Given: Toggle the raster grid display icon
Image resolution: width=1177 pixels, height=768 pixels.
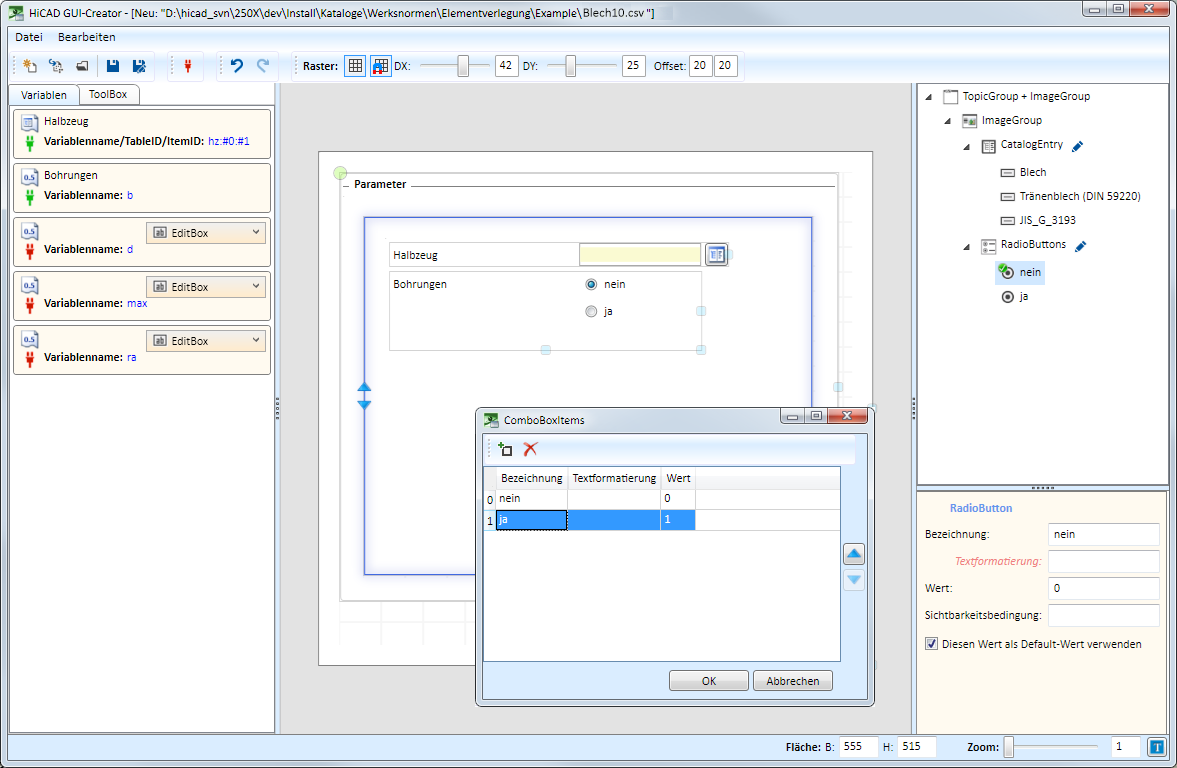Looking at the screenshot, I should [355, 66].
